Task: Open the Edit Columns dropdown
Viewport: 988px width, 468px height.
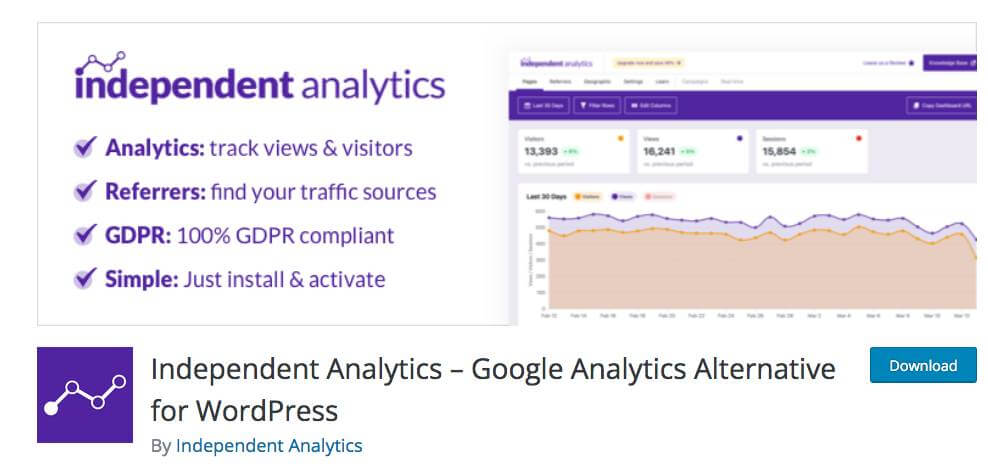Action: (651, 106)
